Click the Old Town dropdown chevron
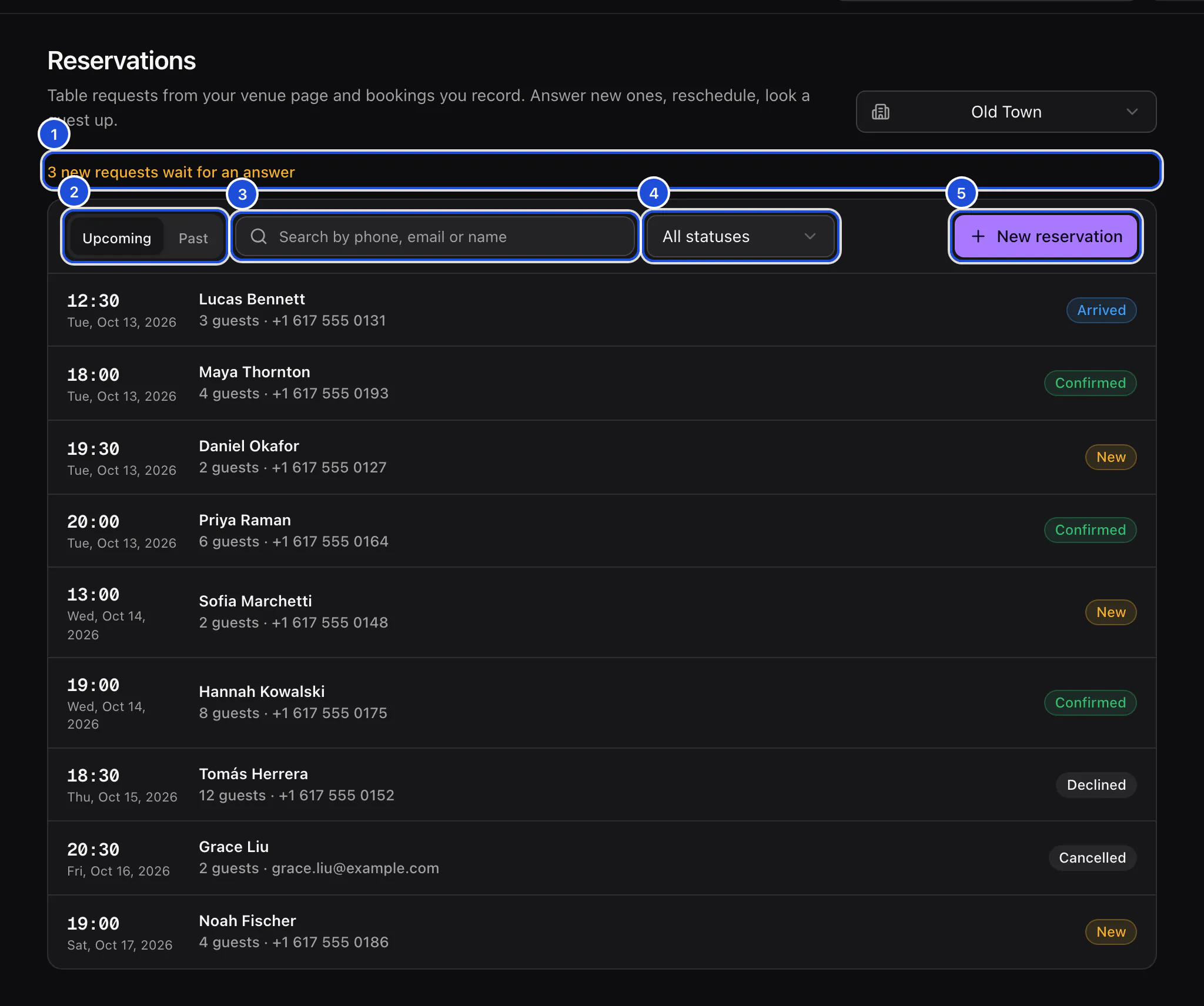The image size is (1204, 1006). [1132, 112]
